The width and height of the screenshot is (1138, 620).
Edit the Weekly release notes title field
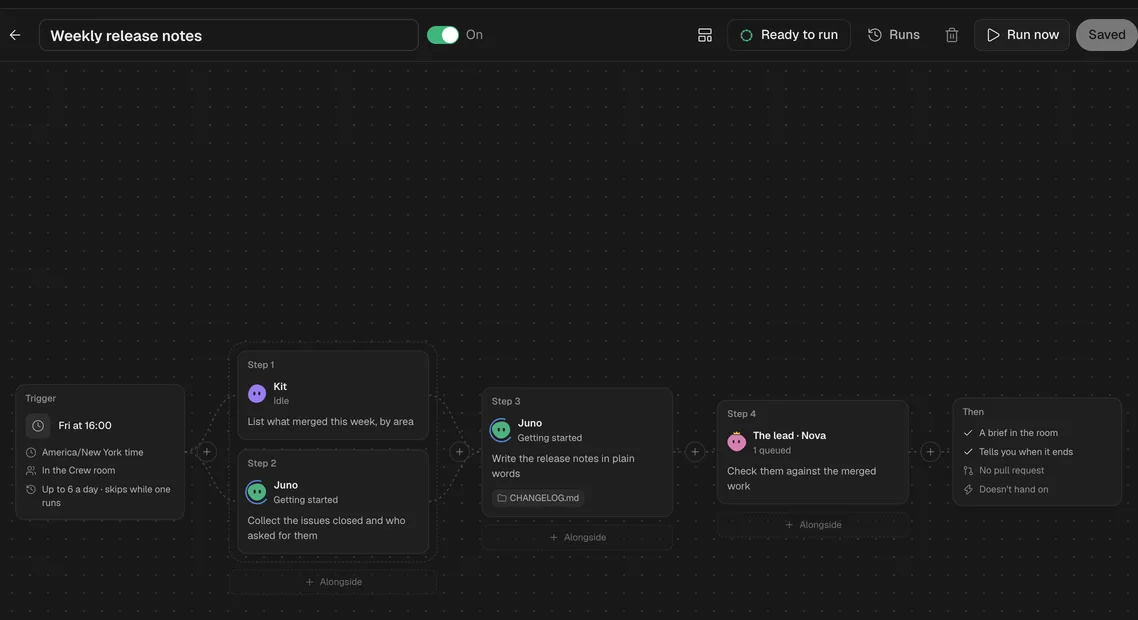click(229, 35)
